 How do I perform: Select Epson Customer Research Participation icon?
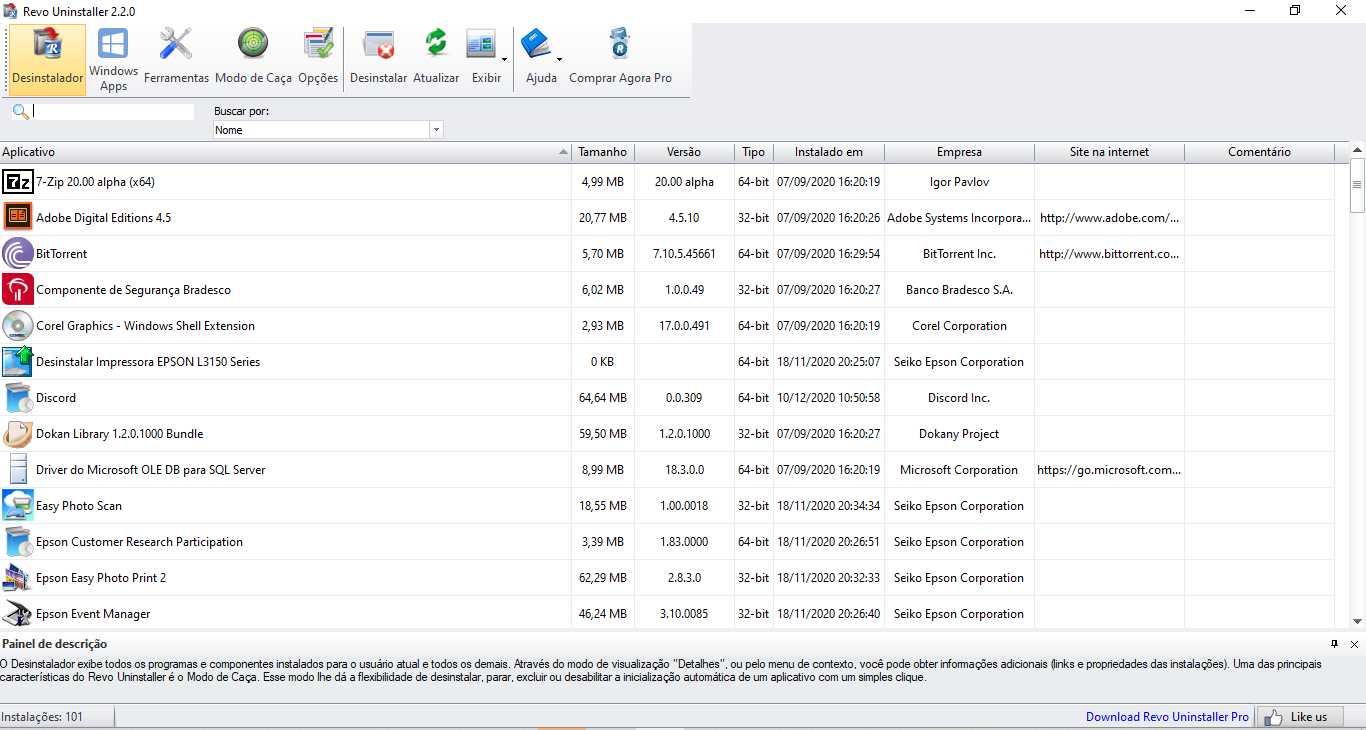pyautogui.click(x=18, y=542)
